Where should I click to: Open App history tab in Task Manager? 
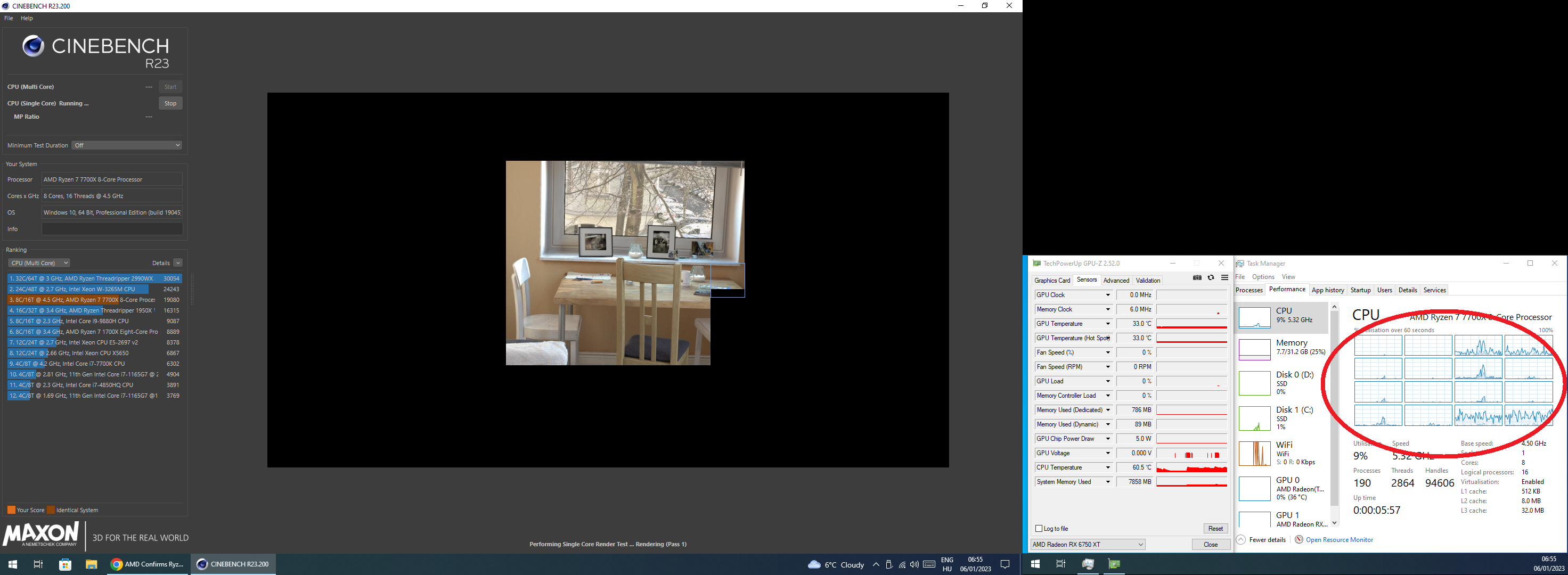[1328, 290]
